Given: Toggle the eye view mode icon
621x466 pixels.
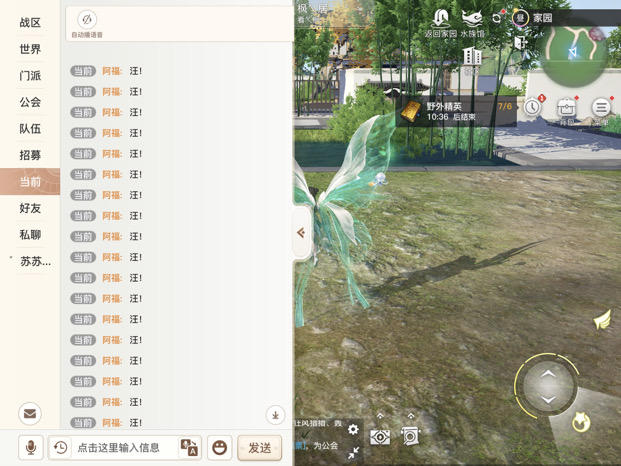Looking at the screenshot, I should [380, 437].
